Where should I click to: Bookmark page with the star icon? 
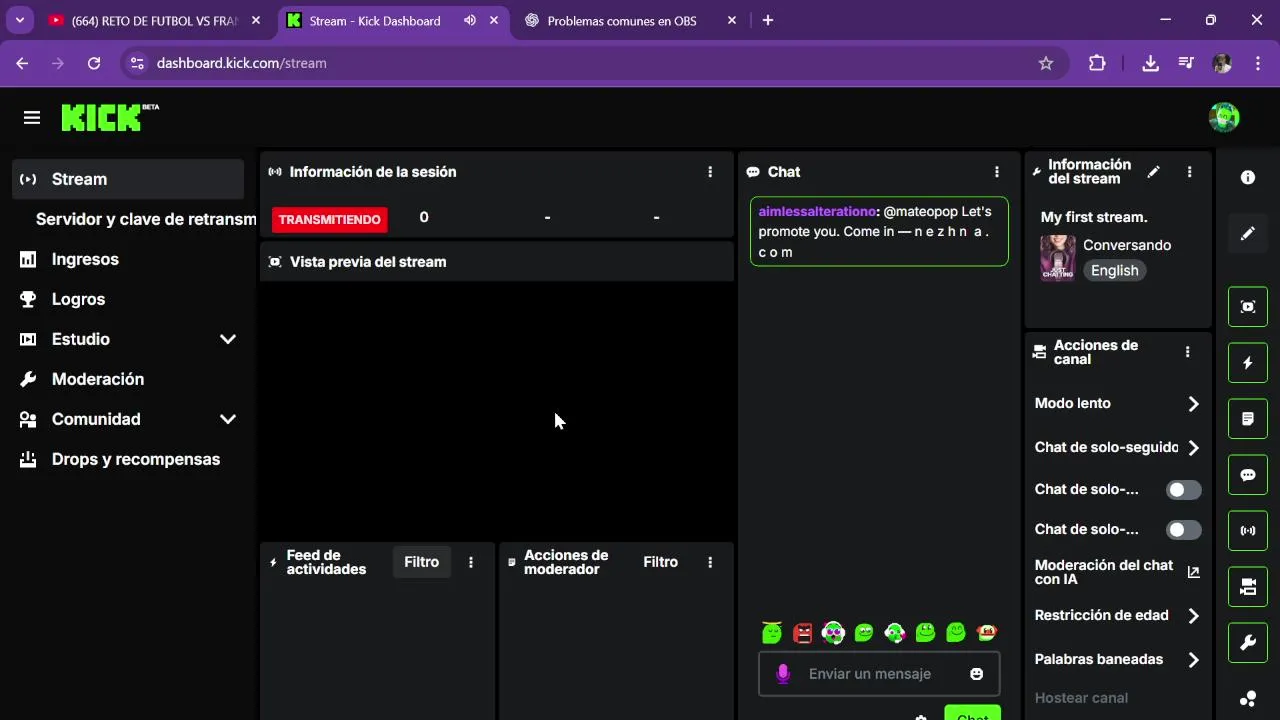tap(1046, 63)
